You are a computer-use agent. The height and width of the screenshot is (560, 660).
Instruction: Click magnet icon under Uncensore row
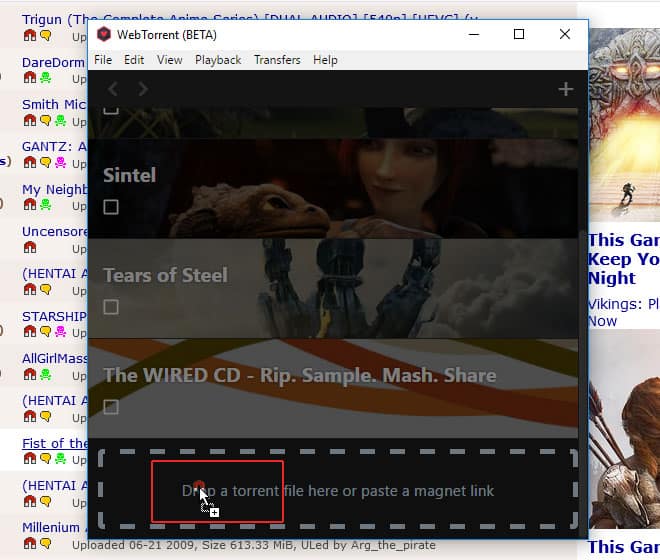click(30, 247)
